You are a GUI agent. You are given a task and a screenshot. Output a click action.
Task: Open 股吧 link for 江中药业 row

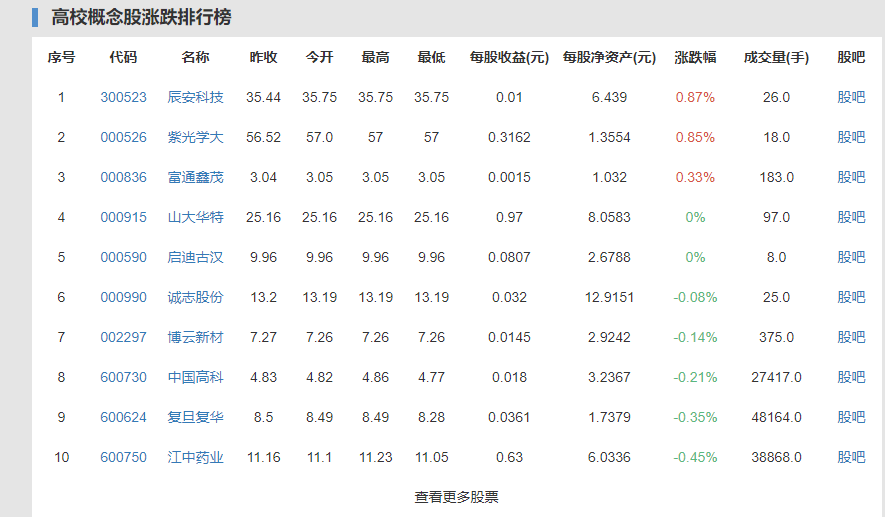tap(851, 457)
